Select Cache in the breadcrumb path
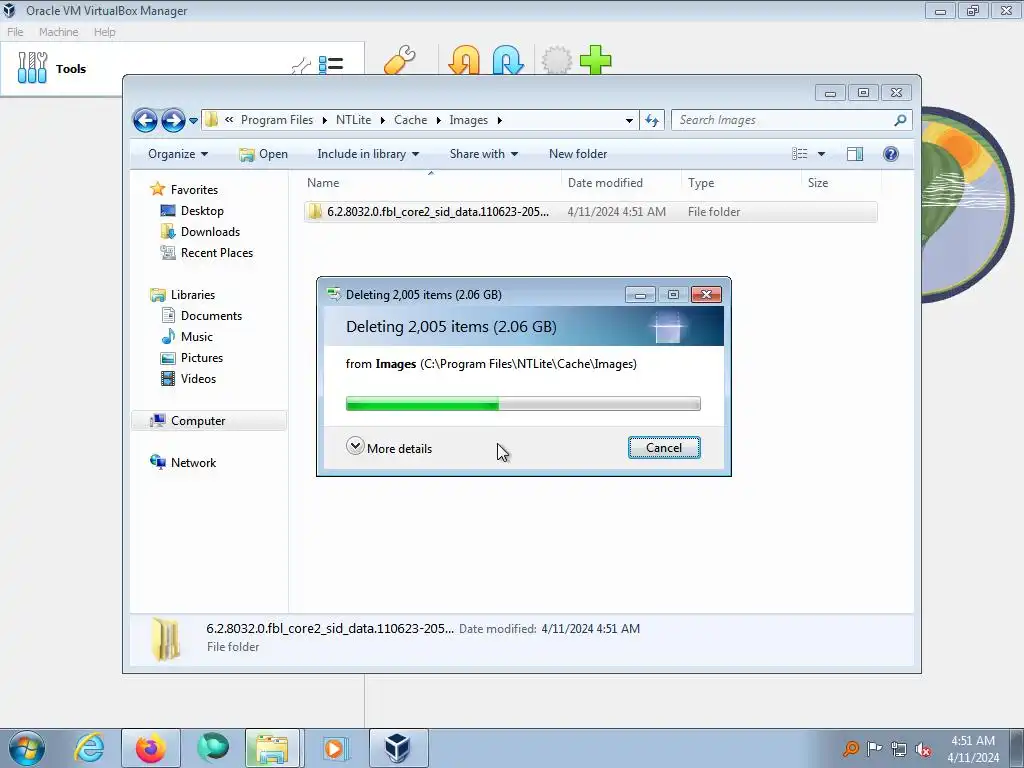 410,120
